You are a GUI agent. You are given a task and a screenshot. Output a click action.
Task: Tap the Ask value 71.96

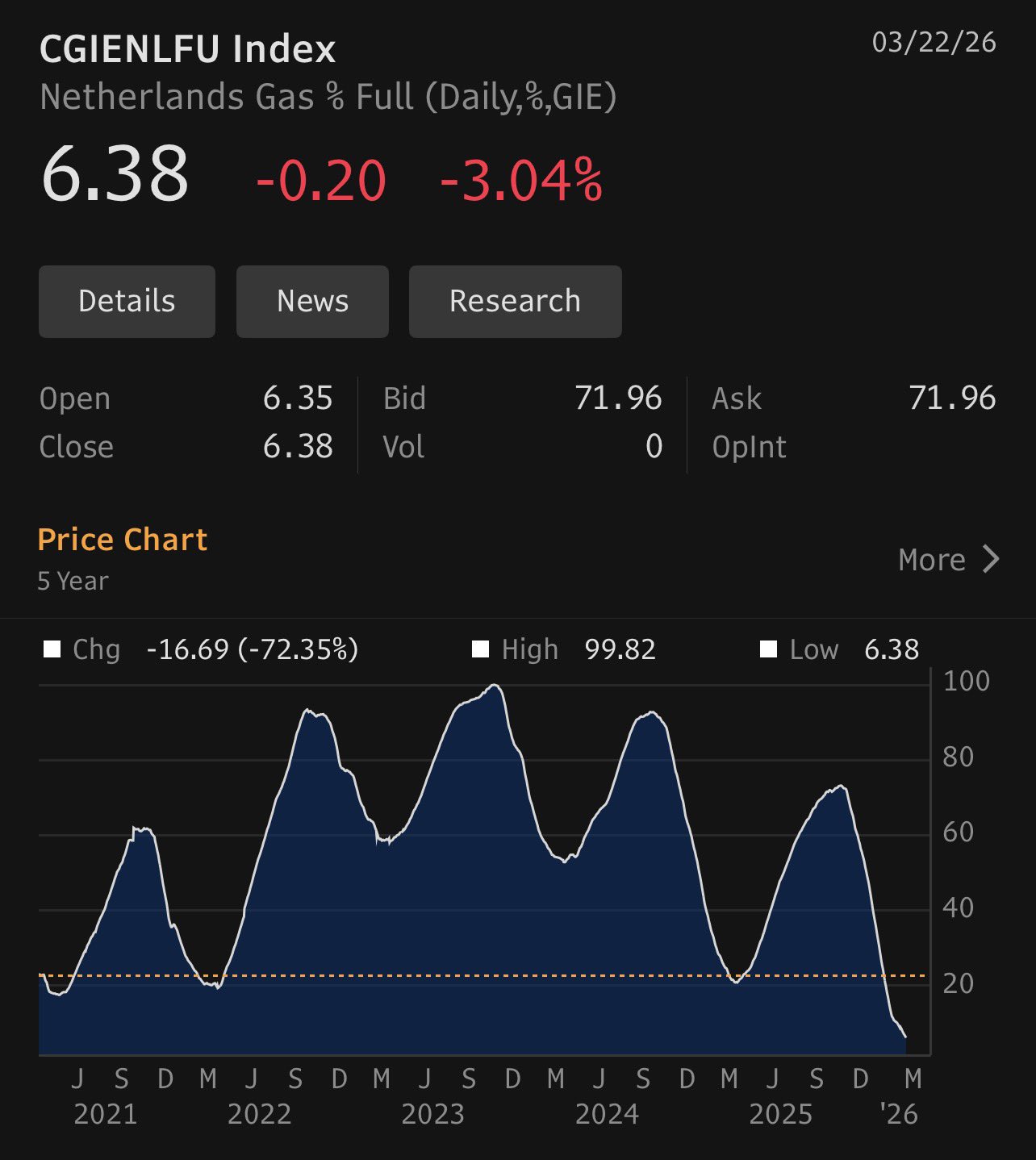952,398
